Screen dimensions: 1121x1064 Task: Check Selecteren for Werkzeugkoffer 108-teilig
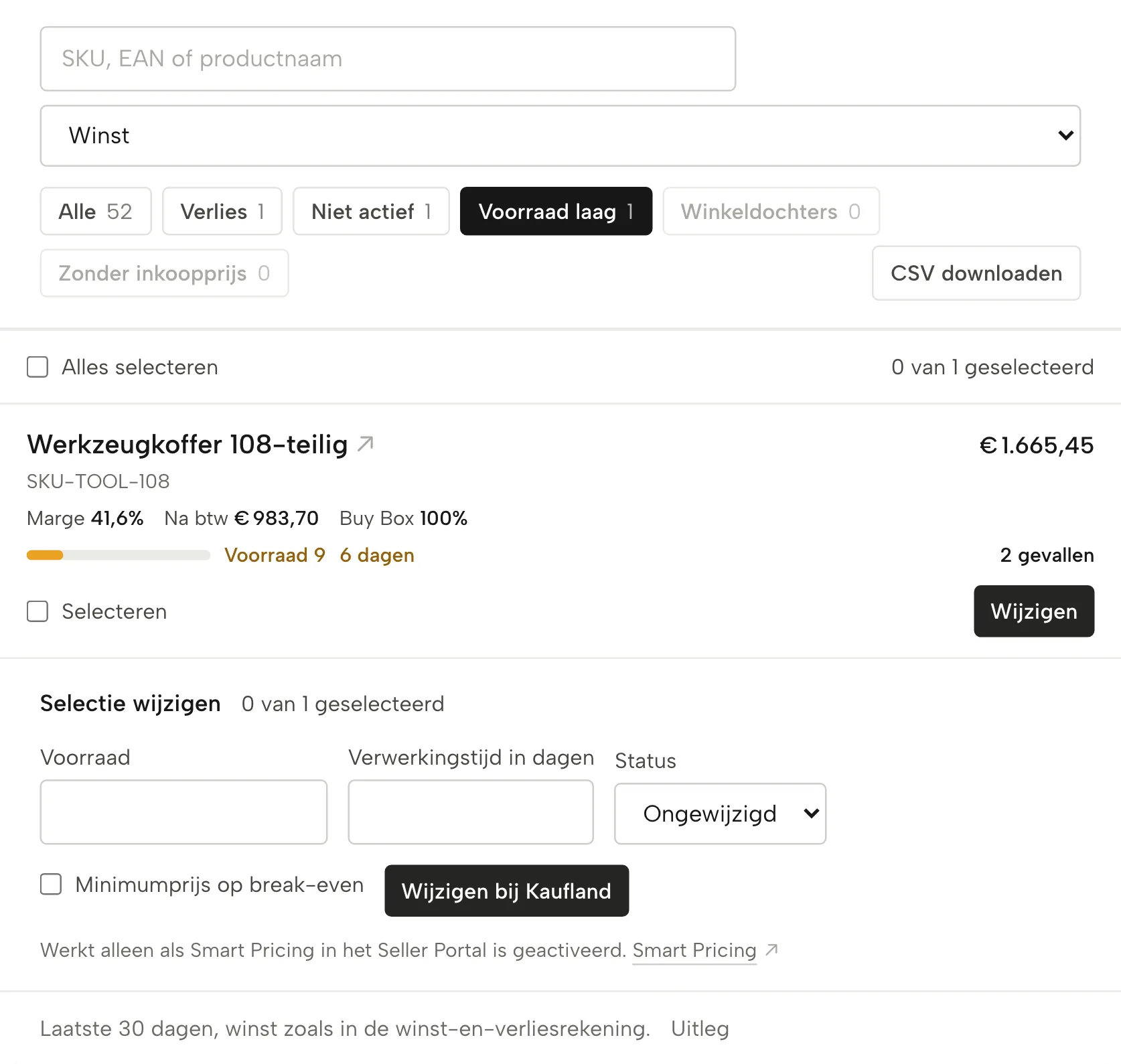click(x=38, y=611)
